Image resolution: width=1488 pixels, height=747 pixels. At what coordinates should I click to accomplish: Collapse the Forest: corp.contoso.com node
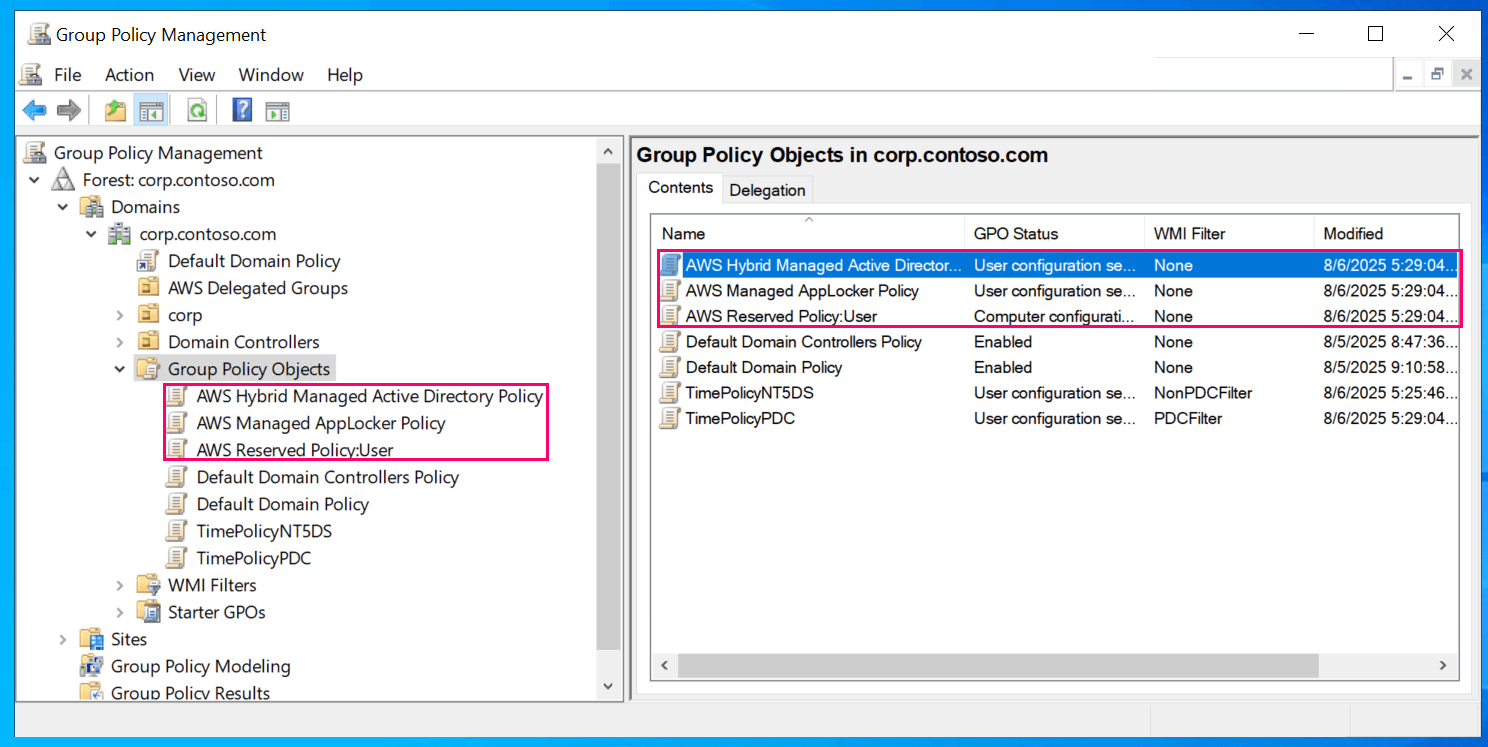(35, 180)
